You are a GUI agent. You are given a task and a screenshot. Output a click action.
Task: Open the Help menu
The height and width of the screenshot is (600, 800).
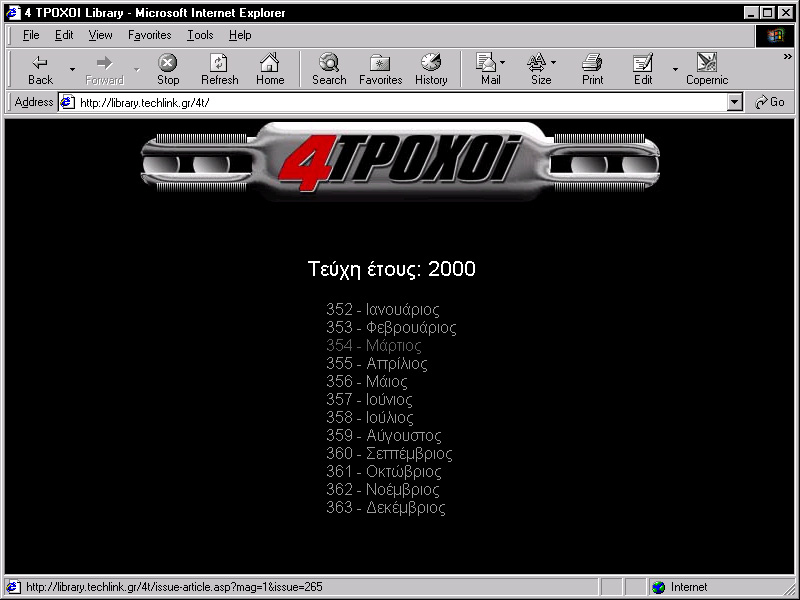(x=240, y=35)
